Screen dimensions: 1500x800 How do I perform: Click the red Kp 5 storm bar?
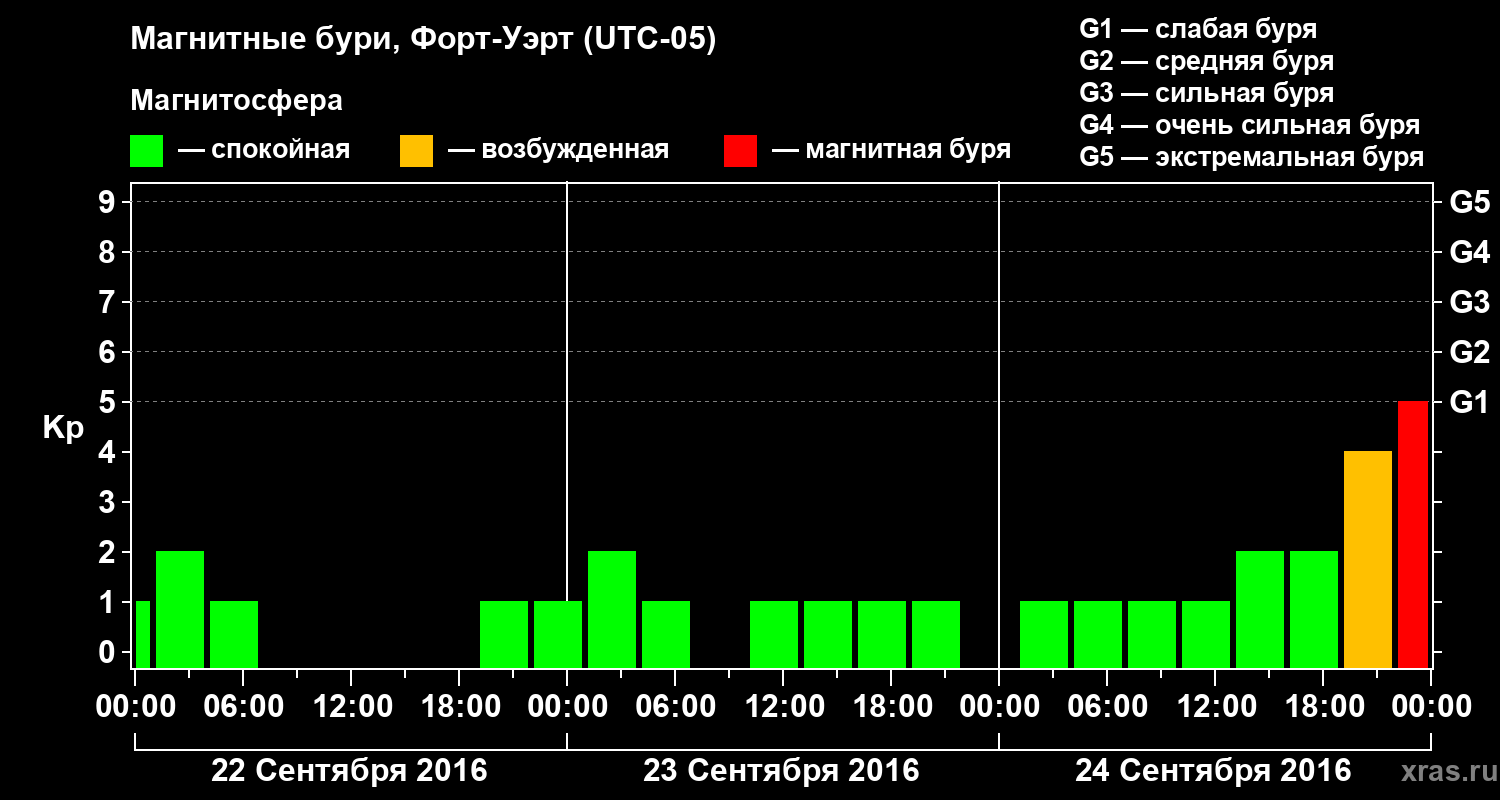[x=1413, y=534]
